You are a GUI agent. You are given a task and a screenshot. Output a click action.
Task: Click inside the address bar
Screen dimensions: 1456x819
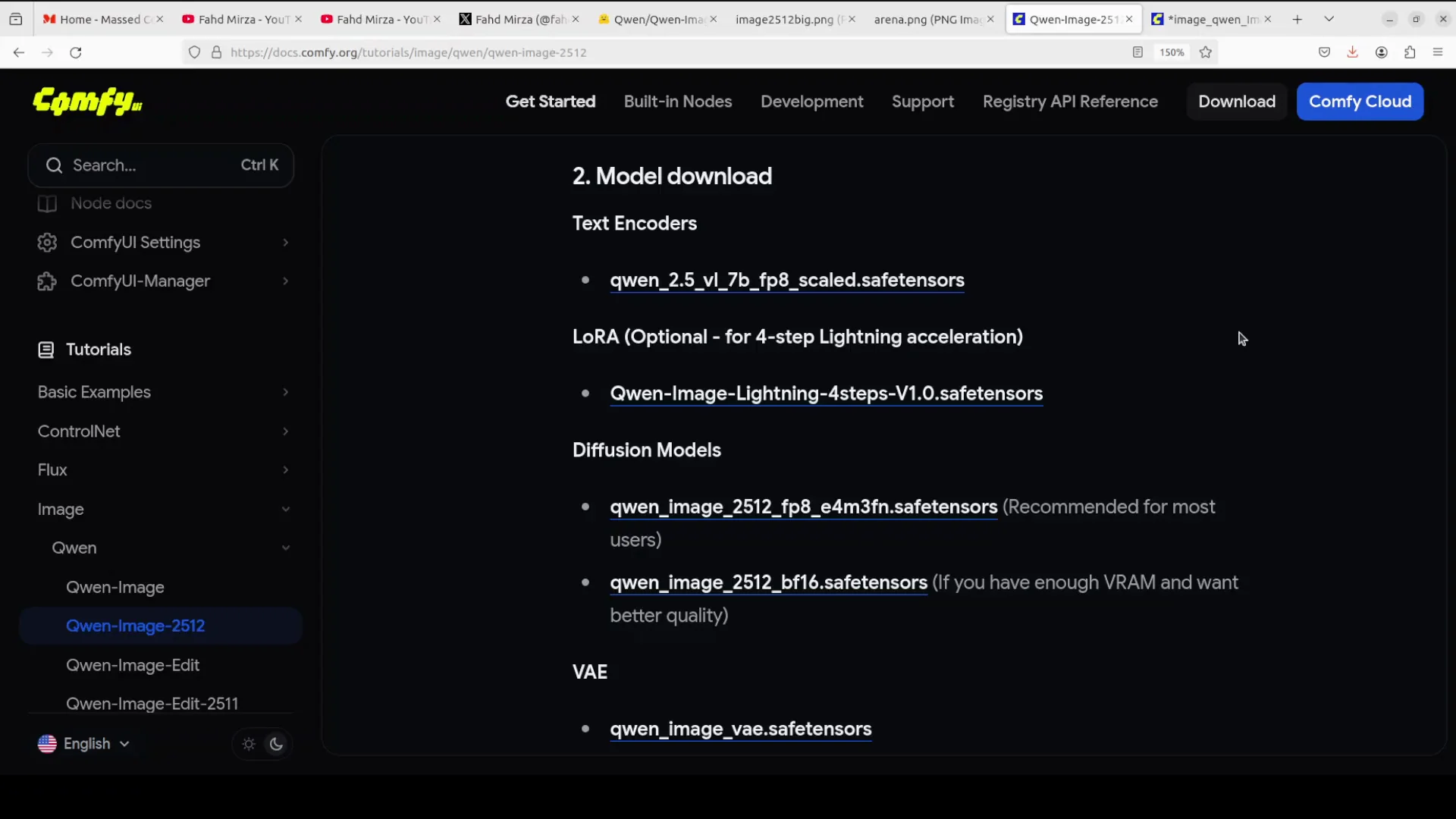531,52
